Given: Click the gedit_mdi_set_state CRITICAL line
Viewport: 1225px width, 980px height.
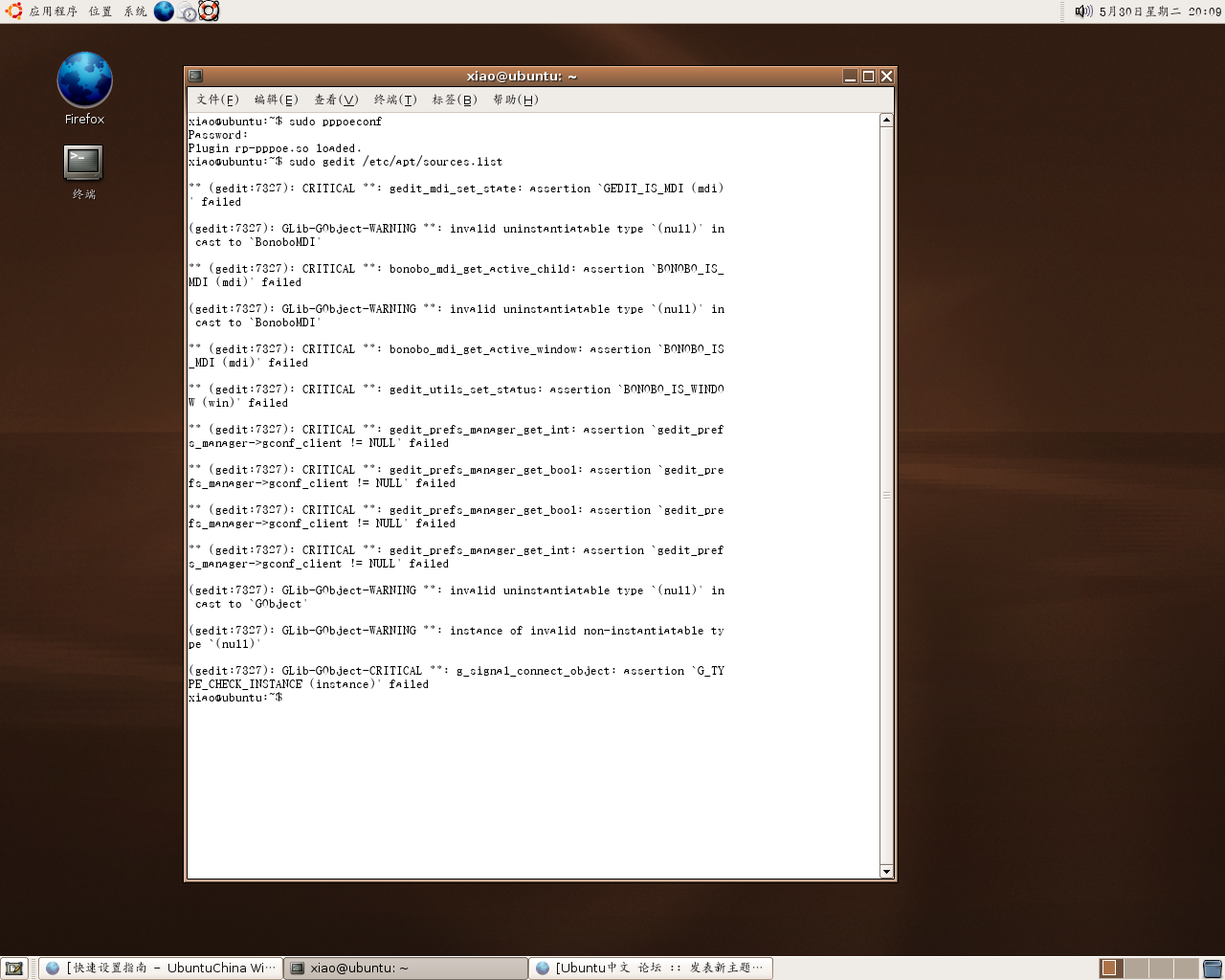Looking at the screenshot, I should pyautogui.click(x=456, y=195).
